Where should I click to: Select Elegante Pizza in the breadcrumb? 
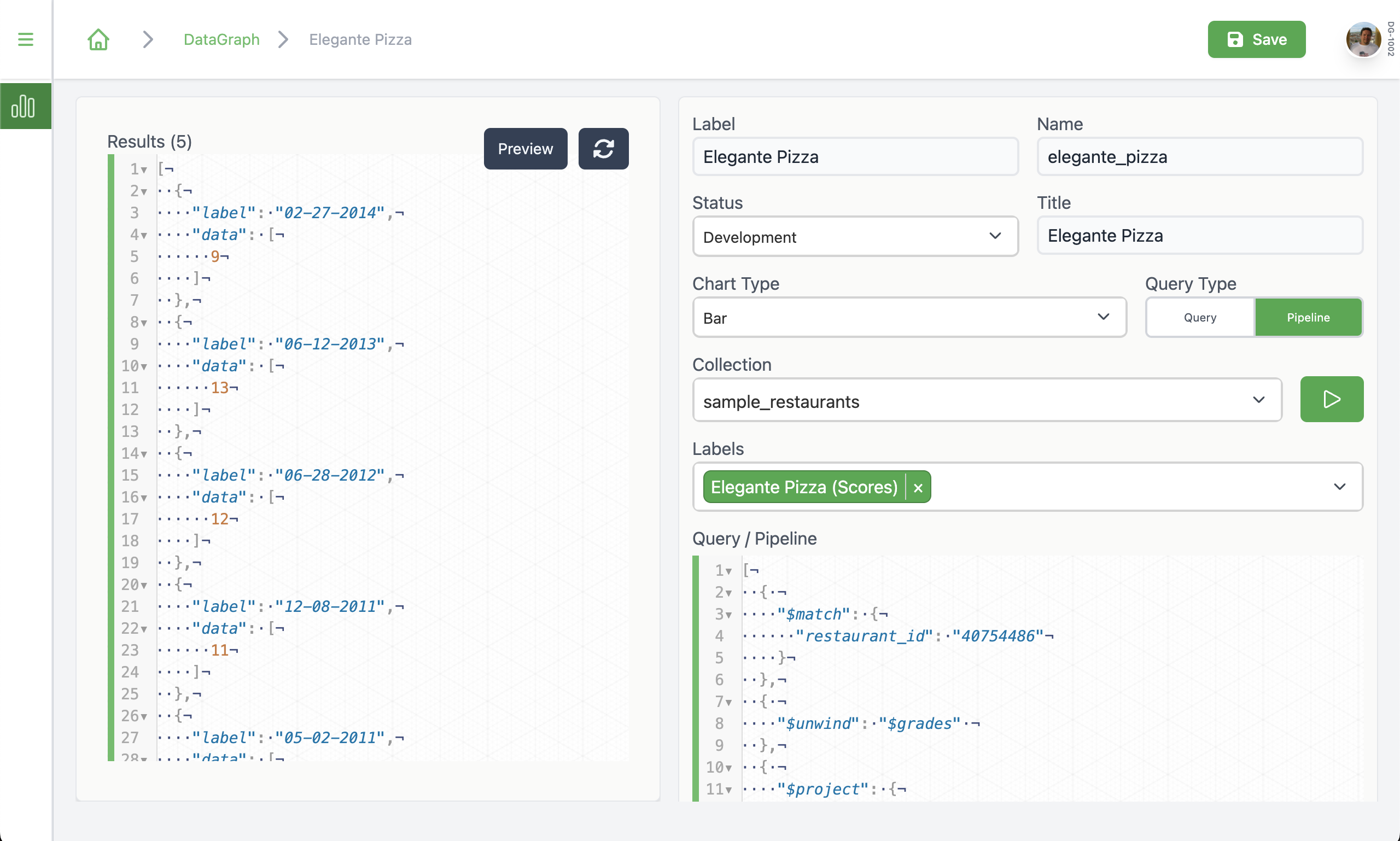tap(360, 39)
